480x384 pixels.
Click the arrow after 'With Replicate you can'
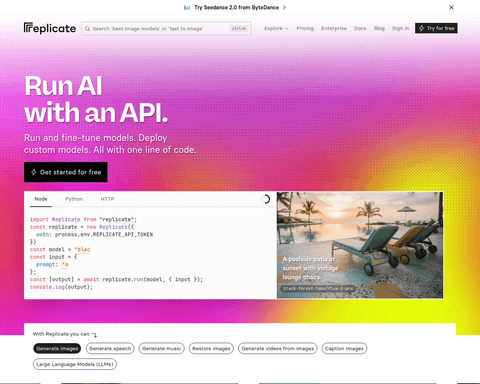(94, 335)
